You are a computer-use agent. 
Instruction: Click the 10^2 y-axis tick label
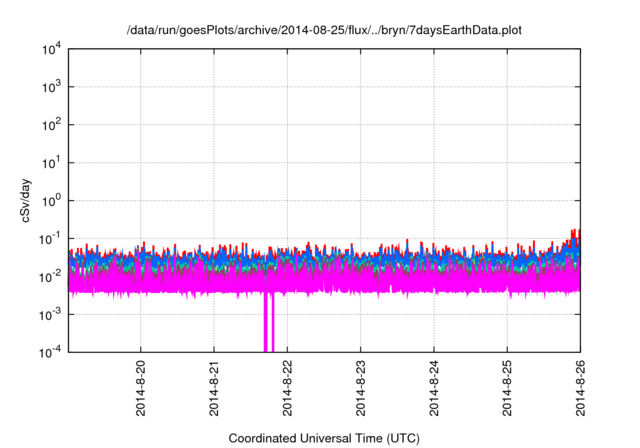(x=51, y=125)
